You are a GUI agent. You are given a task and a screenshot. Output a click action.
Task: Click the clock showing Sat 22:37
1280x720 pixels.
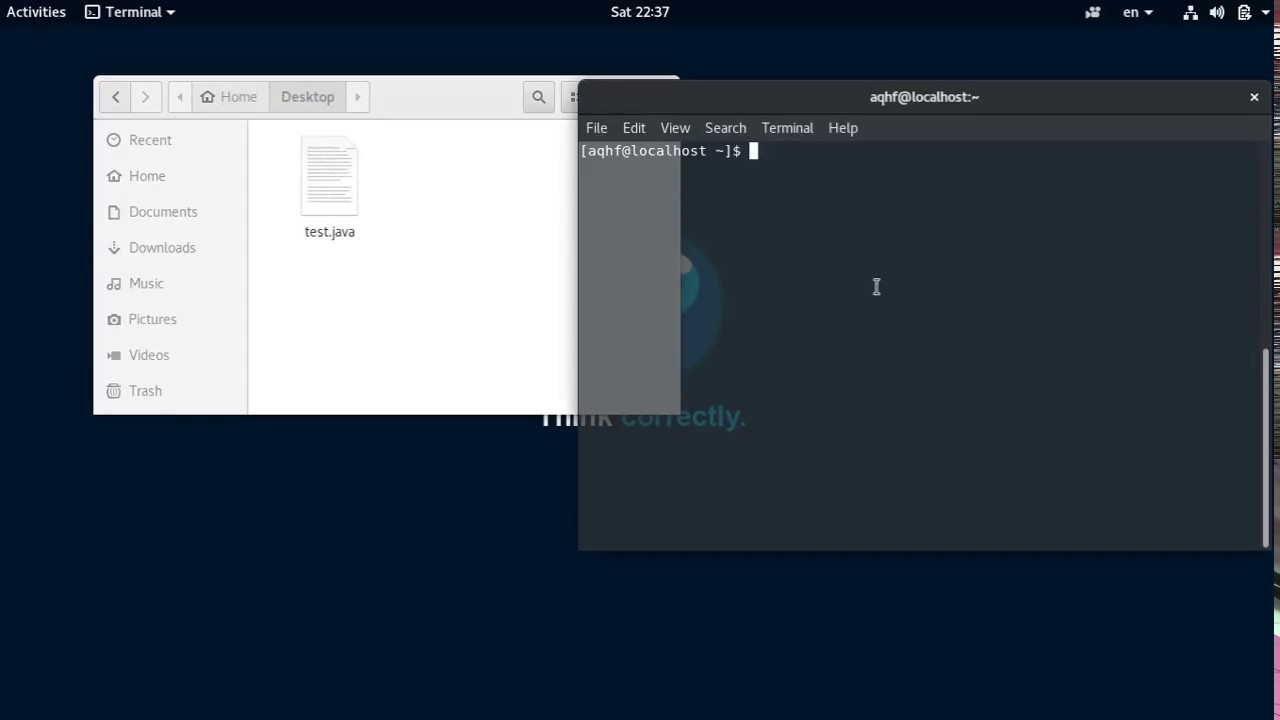click(x=640, y=12)
